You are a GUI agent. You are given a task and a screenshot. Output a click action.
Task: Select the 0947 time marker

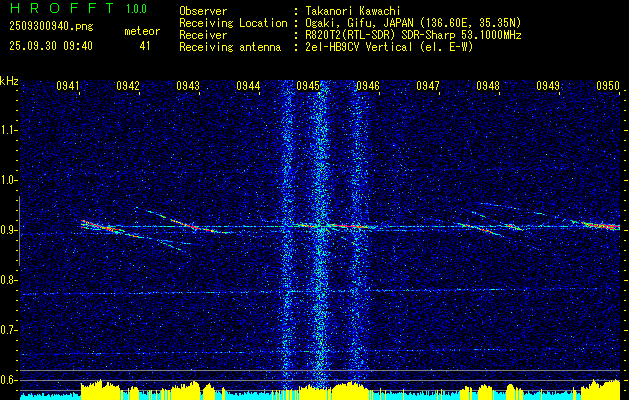tap(428, 86)
